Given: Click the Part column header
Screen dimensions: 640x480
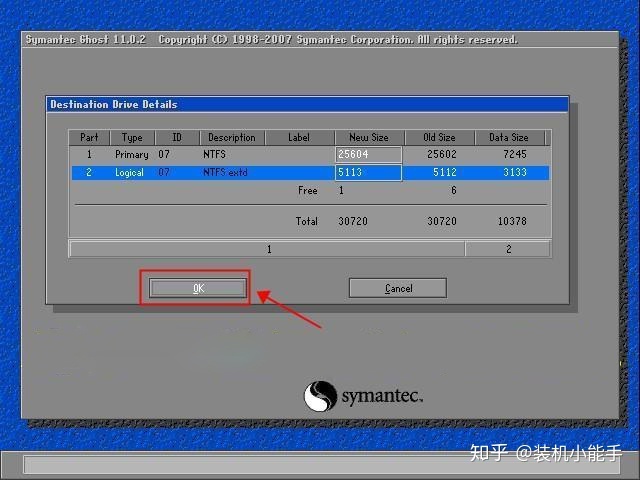Looking at the screenshot, I should pyautogui.click(x=89, y=138).
